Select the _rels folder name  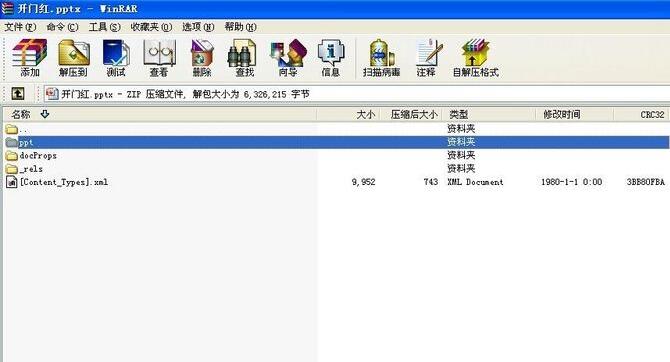(31, 169)
